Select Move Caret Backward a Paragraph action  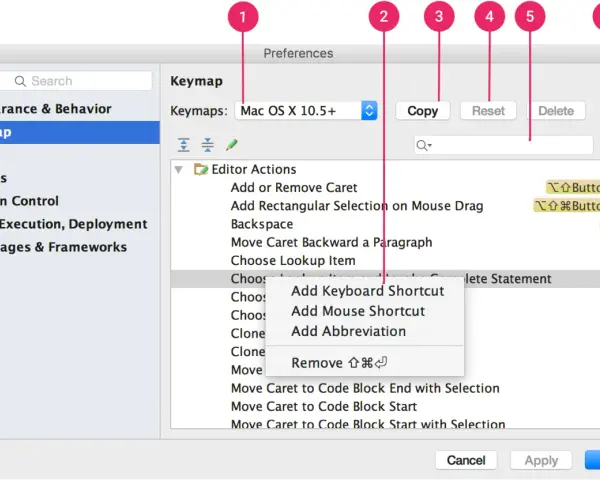[x=332, y=242]
